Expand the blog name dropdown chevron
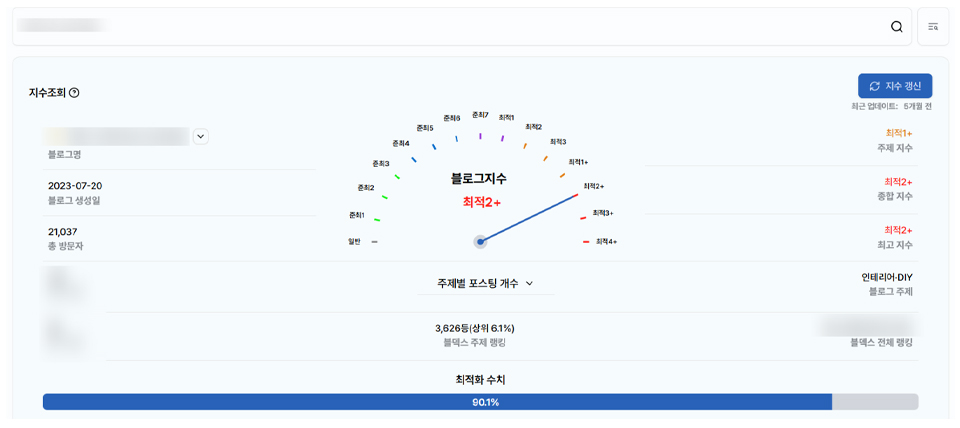 [200, 137]
